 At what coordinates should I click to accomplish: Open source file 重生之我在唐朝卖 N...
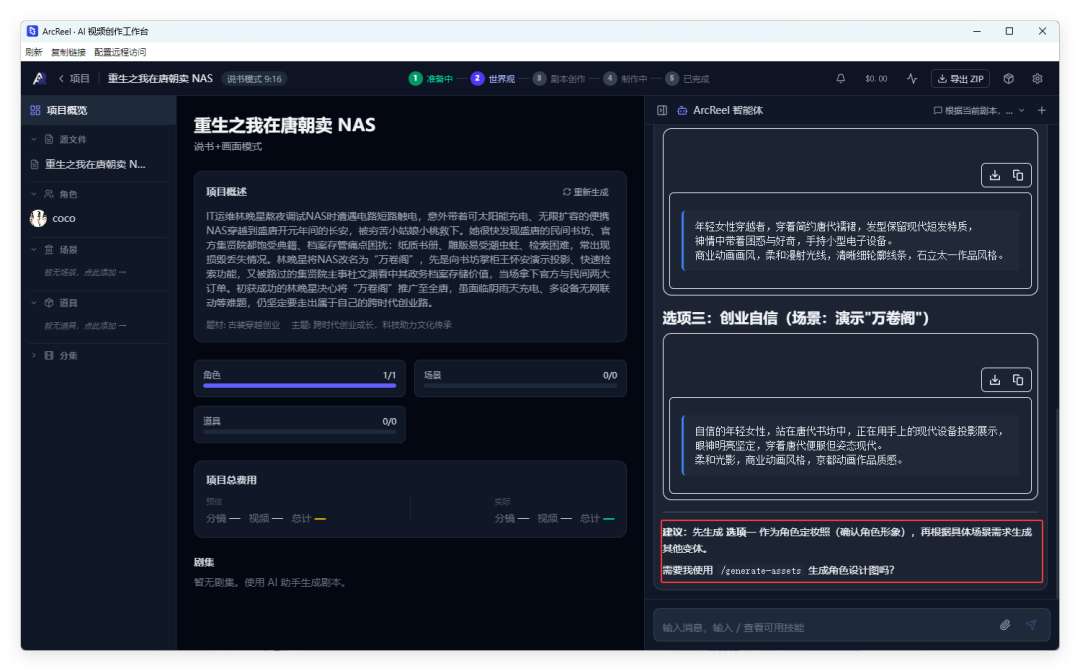click(x=95, y=164)
